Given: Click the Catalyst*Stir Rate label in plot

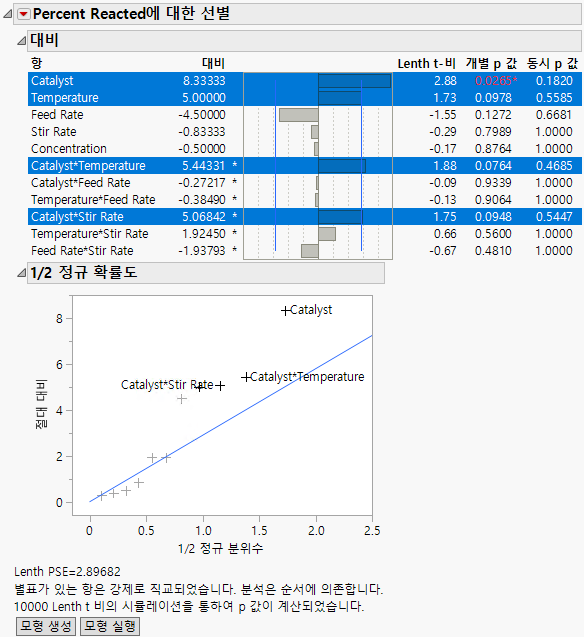Looking at the screenshot, I should (167, 385).
